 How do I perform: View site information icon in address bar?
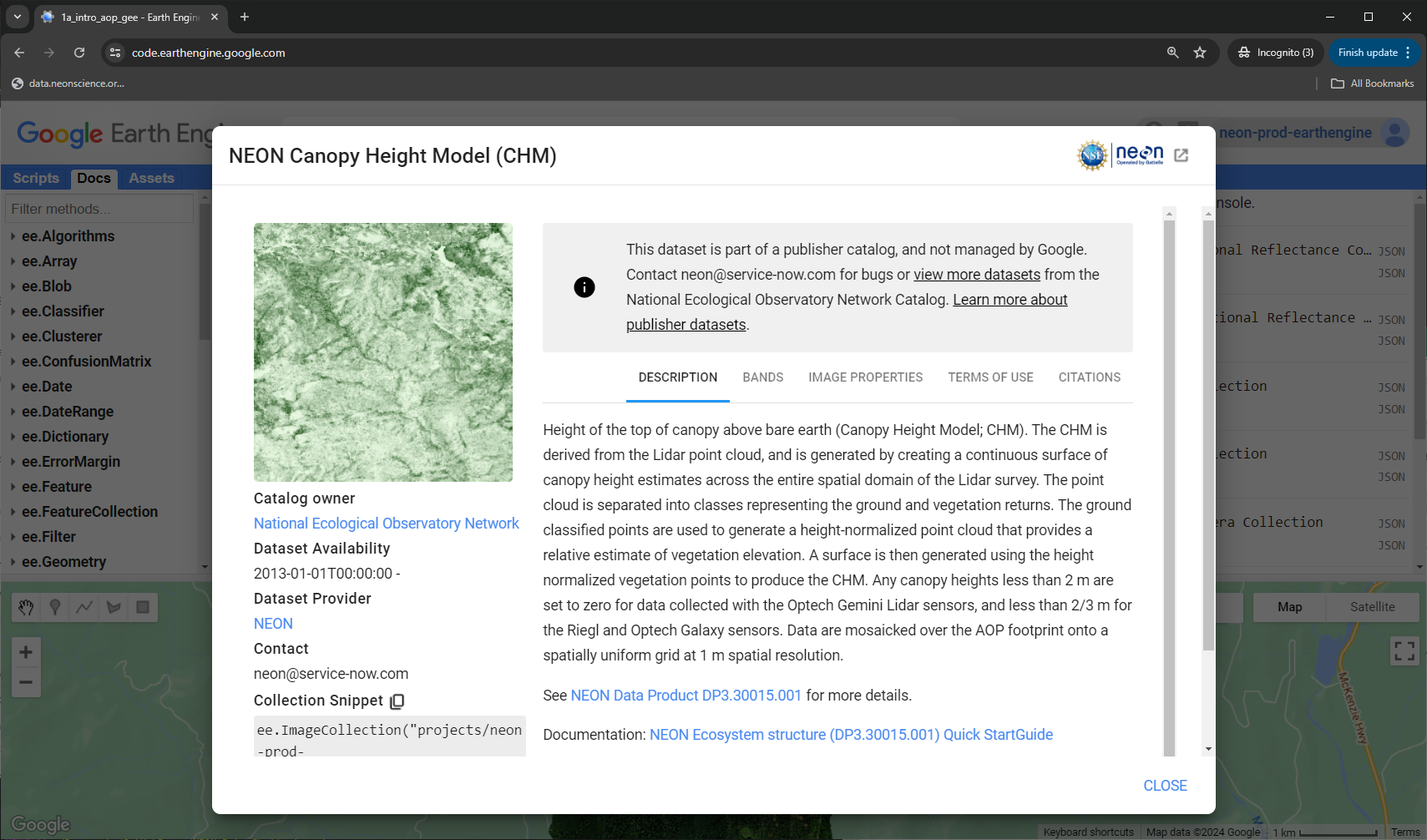(x=115, y=53)
